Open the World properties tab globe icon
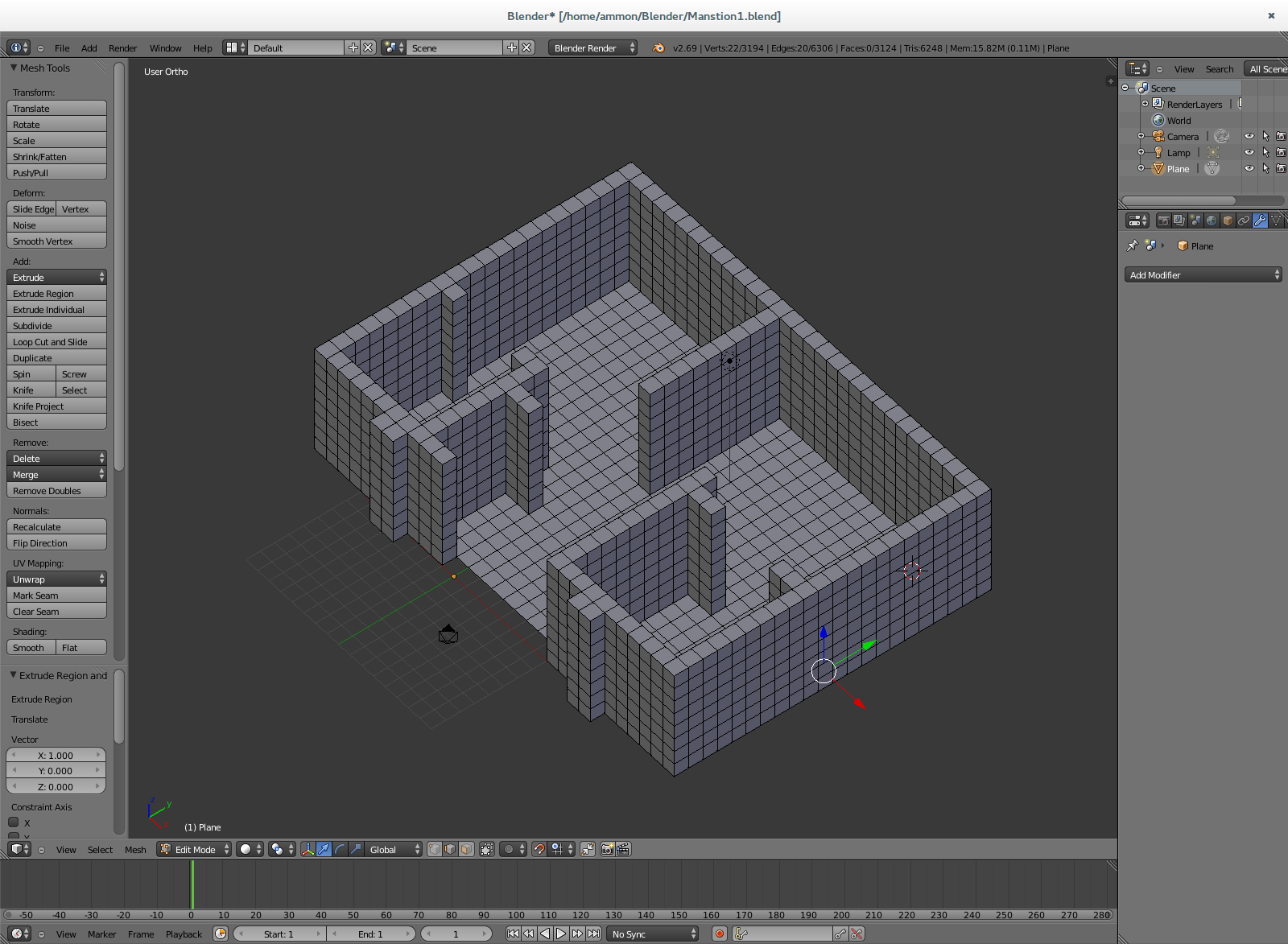This screenshot has width=1288, height=944. coord(1212,221)
